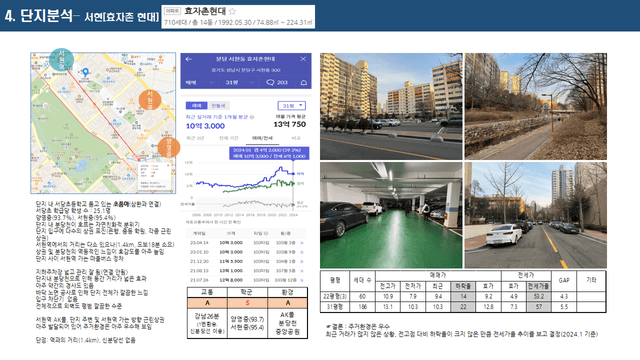This screenshot has width=640, height=360.
Task: Switch to the 최근 3년 tab
Action: pos(195,138)
